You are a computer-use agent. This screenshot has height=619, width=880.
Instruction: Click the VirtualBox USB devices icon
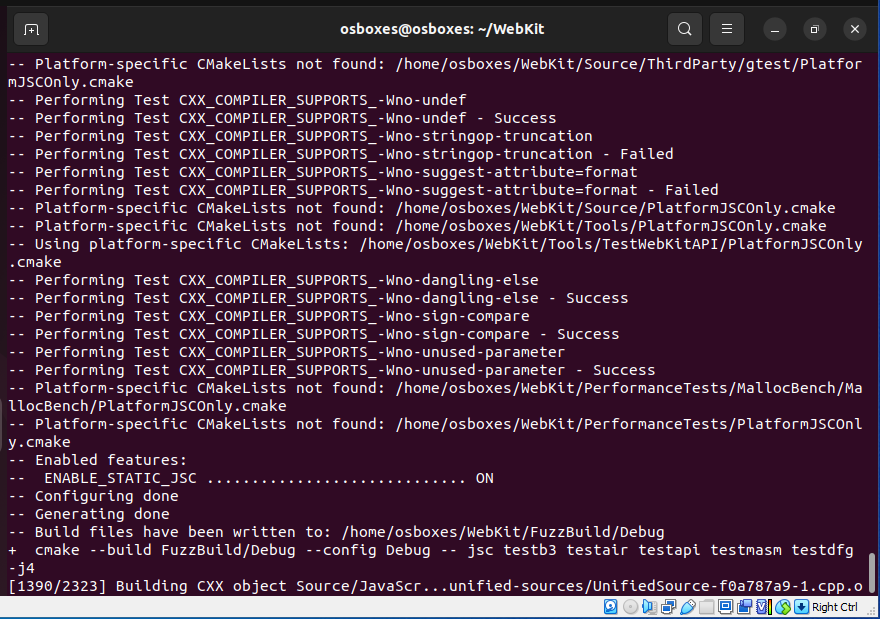tap(688, 607)
